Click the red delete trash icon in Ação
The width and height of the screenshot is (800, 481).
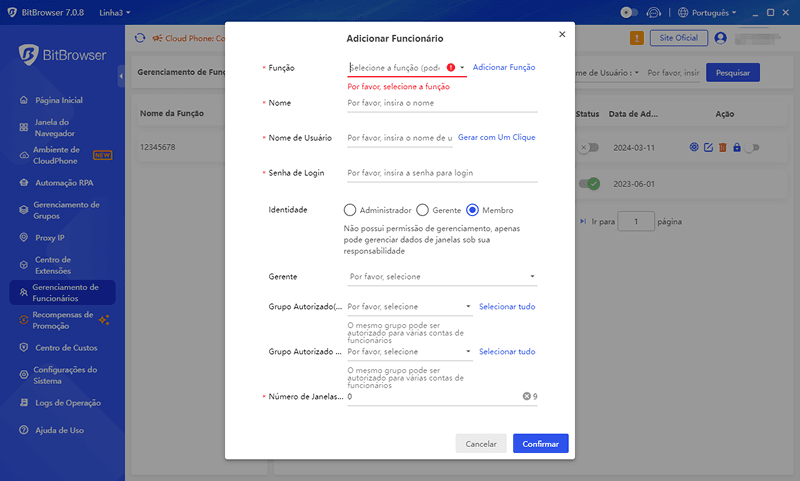click(x=722, y=148)
